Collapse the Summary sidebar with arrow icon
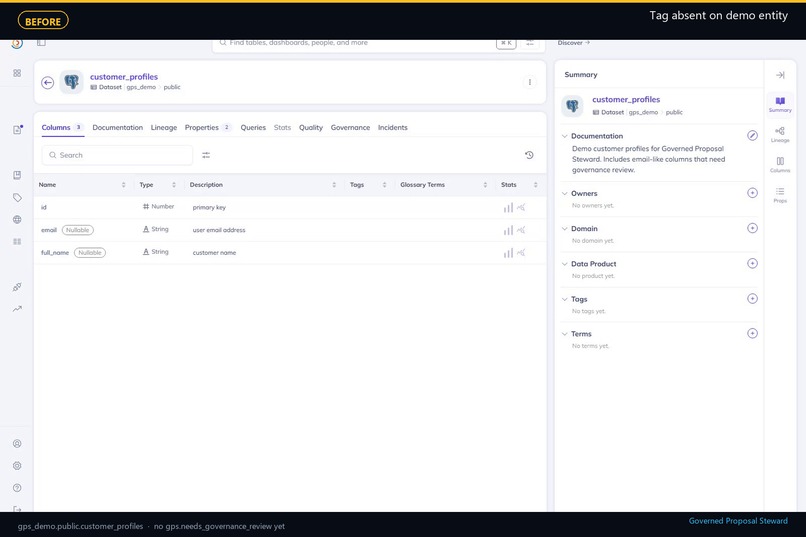 pyautogui.click(x=780, y=75)
